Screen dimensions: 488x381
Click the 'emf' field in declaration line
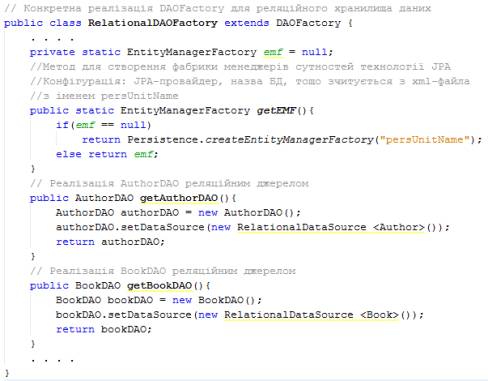(273, 52)
